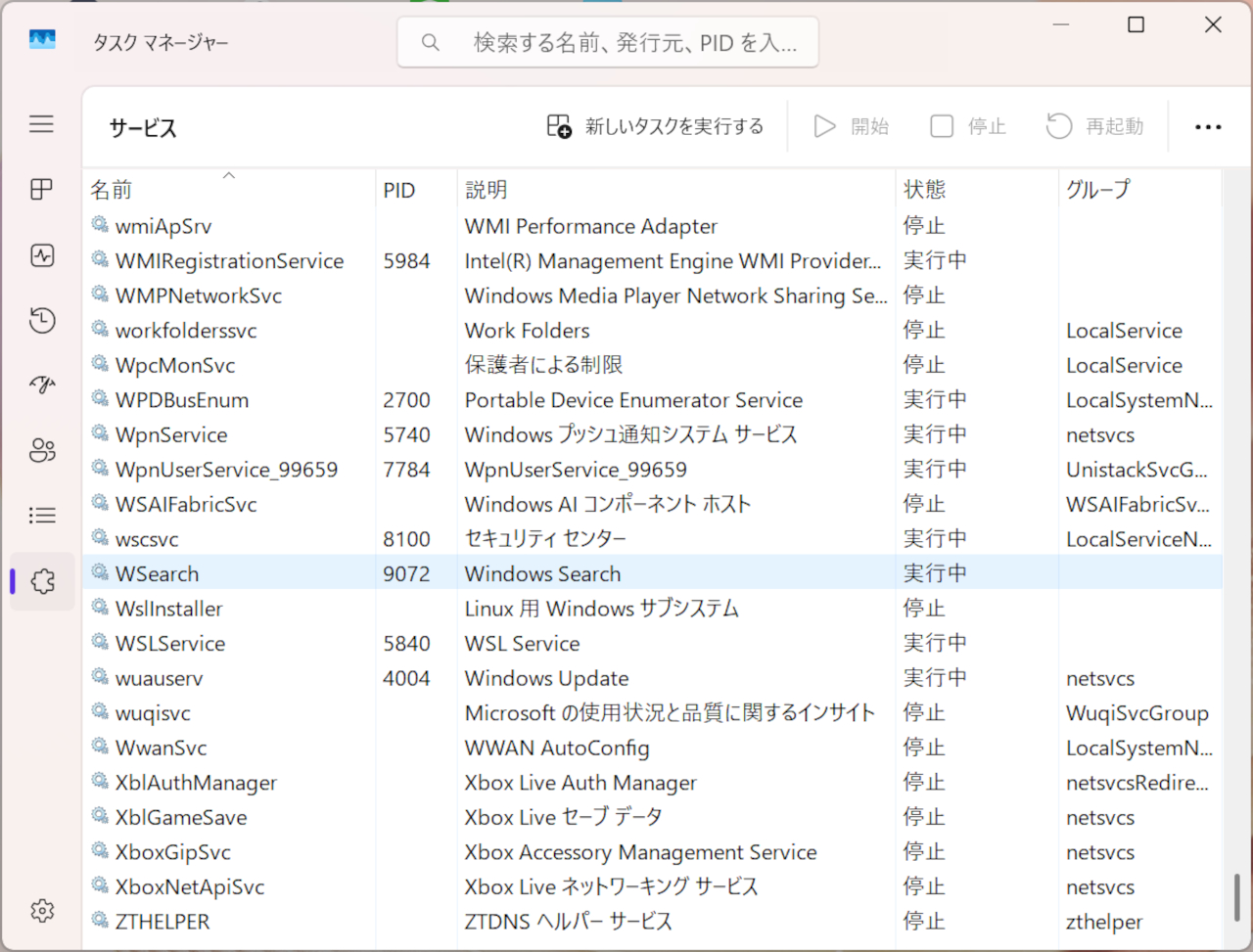
Task: Click the wmiApSrv service icon
Action: point(100,225)
